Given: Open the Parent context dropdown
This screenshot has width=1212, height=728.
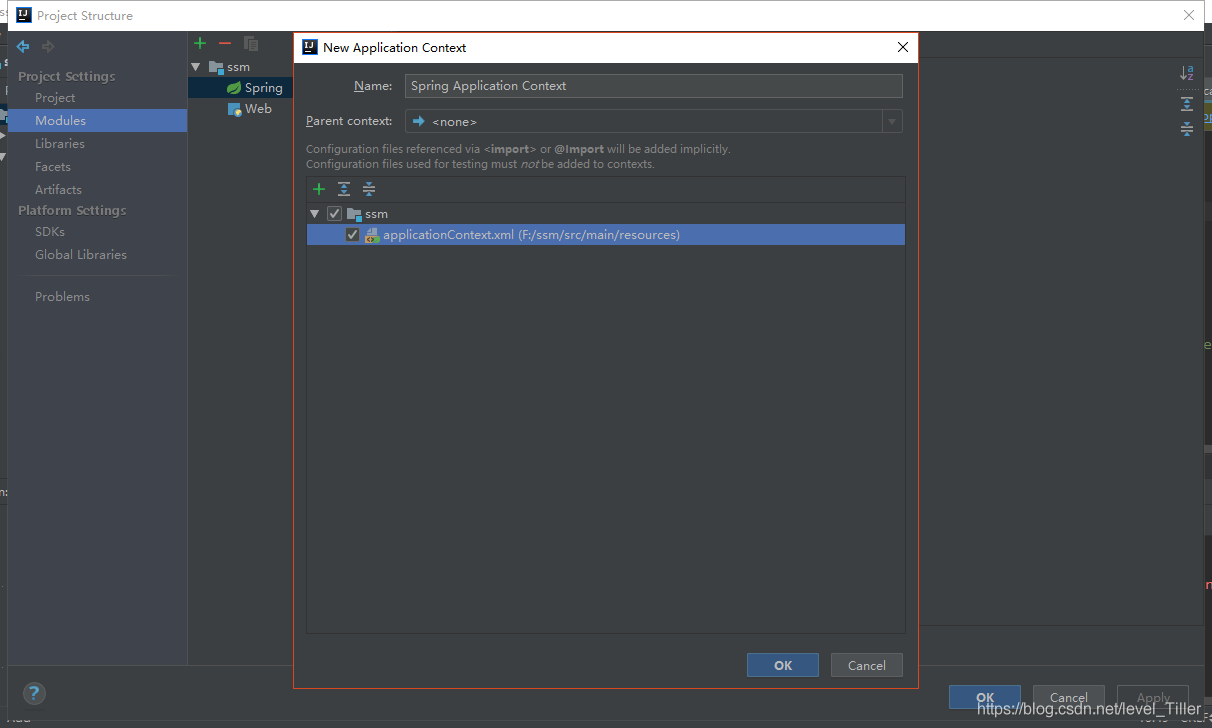Looking at the screenshot, I should (892, 121).
